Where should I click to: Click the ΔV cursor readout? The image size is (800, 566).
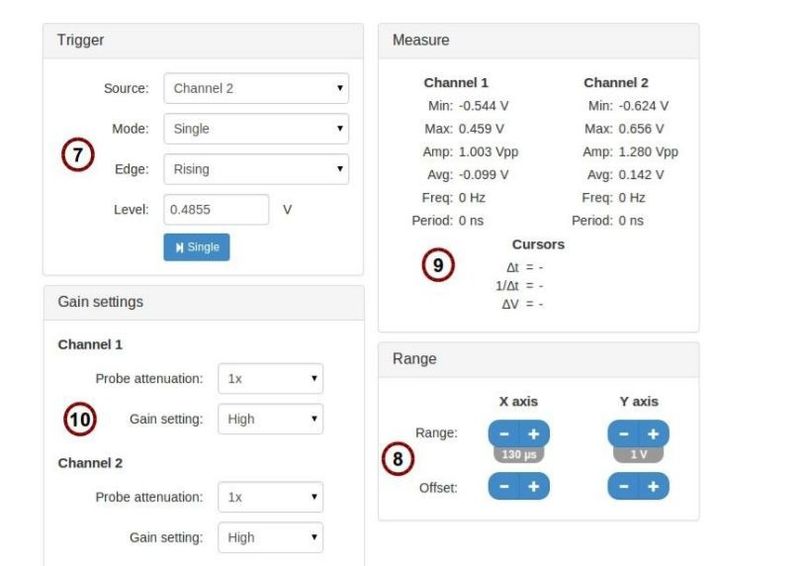(x=522, y=304)
